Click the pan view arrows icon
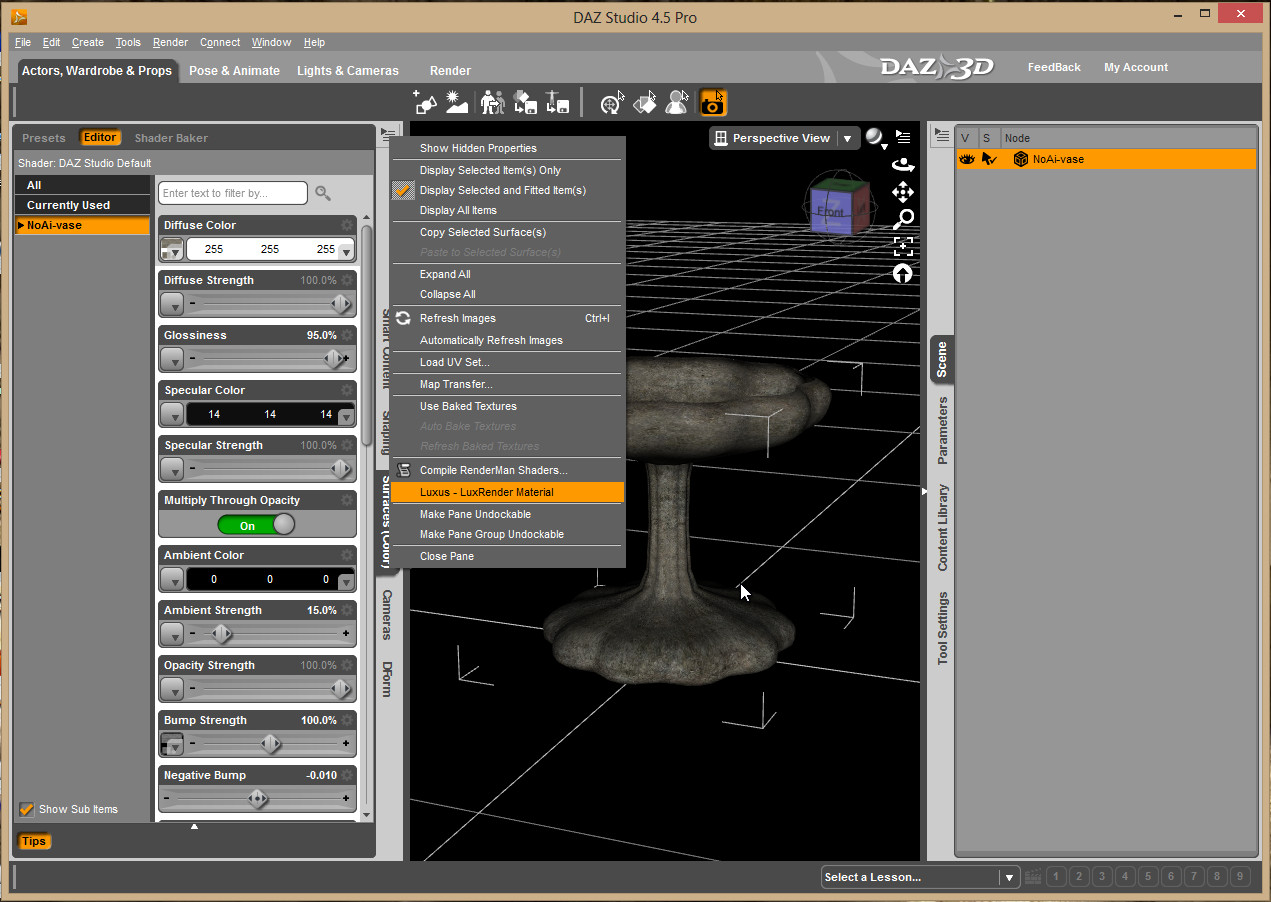 pyautogui.click(x=902, y=192)
